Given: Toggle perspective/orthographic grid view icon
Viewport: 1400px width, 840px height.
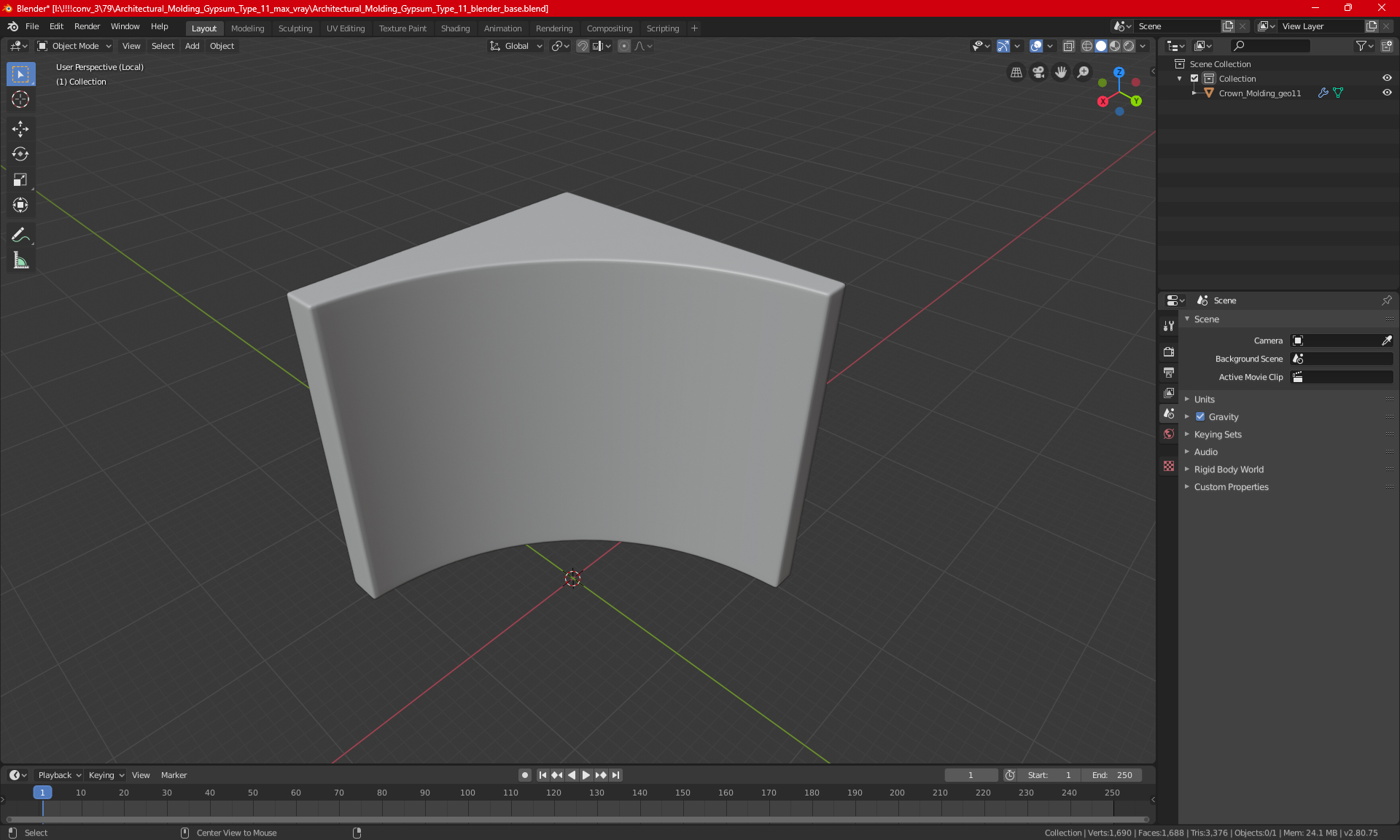Looking at the screenshot, I should click(1016, 72).
